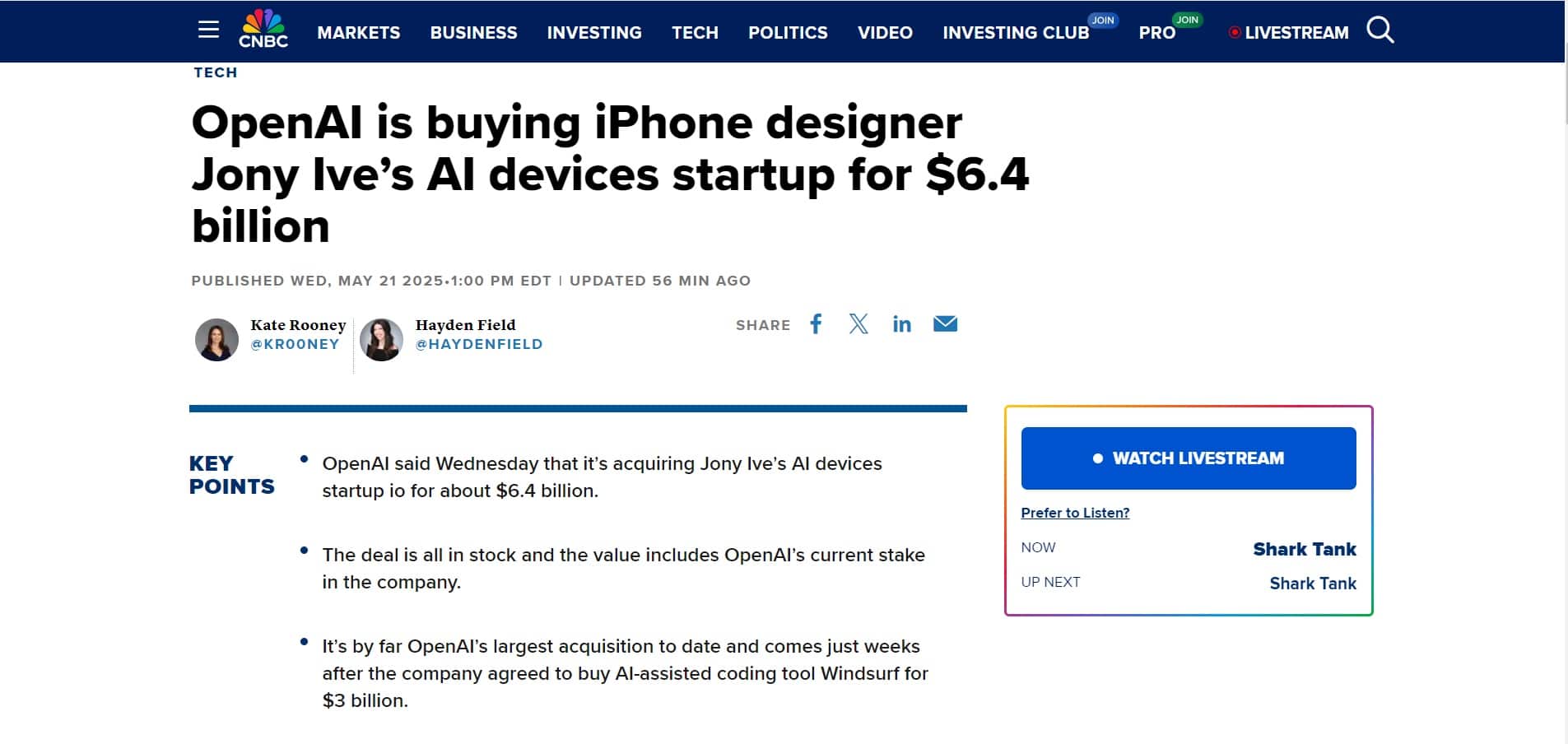Screen dimensions: 1568x744
Task: Open the Markets menu
Action: (x=358, y=33)
